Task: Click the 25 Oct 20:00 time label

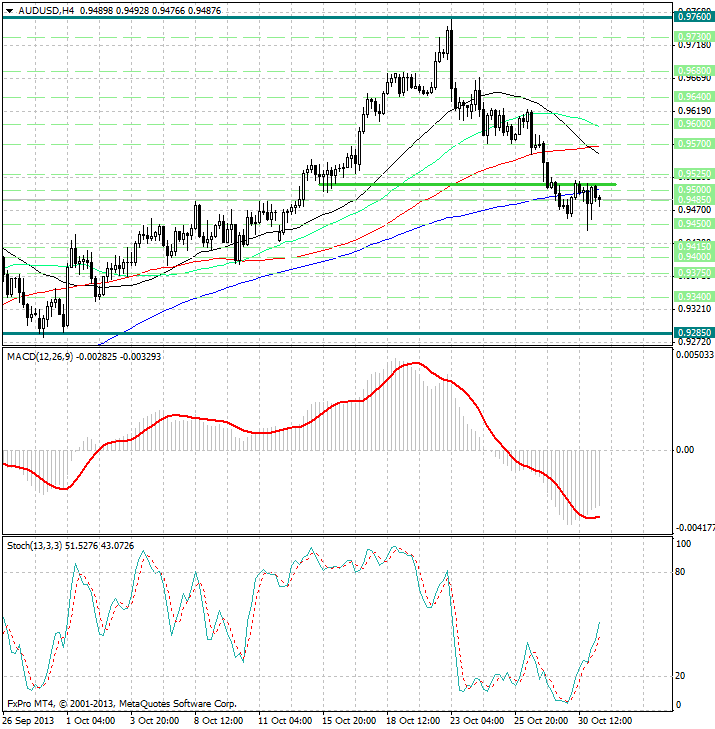Action: (541, 721)
